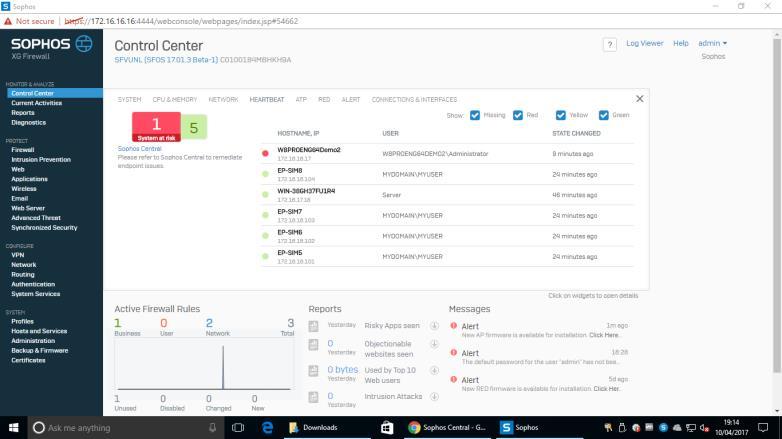Click green status dot for WIN-38GH37FU1R4
782x439 pixels.
(265, 195)
